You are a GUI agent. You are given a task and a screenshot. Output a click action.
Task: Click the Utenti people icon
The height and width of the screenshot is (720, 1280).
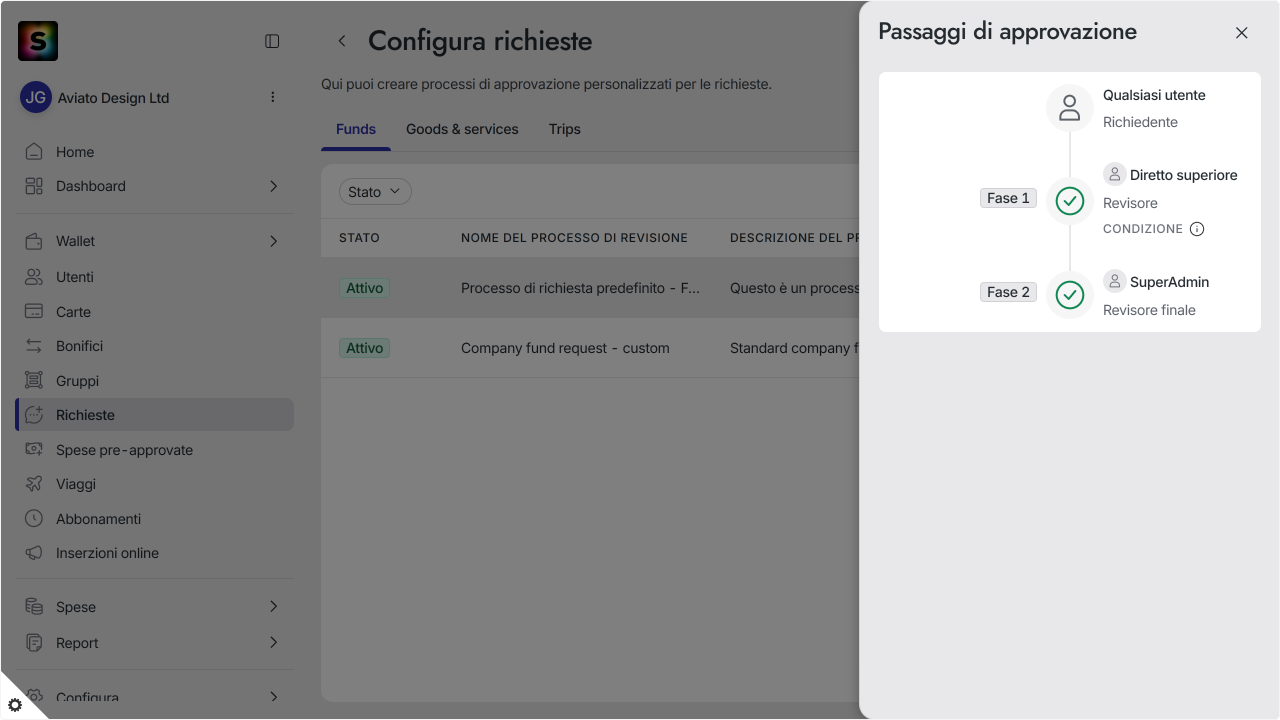click(x=34, y=277)
